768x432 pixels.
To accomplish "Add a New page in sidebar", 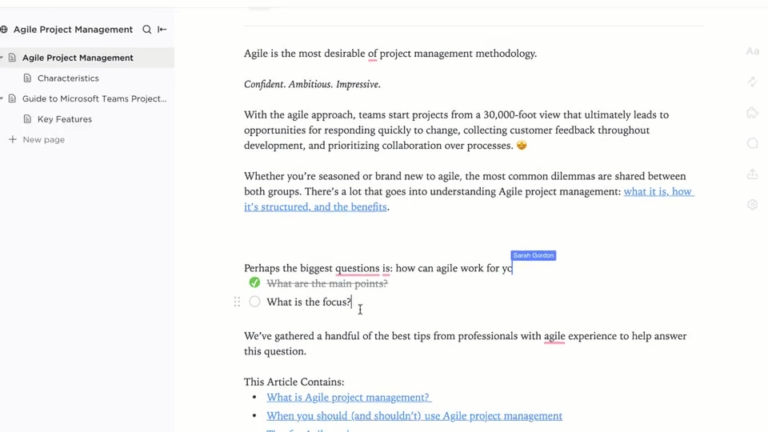I will [x=43, y=140].
